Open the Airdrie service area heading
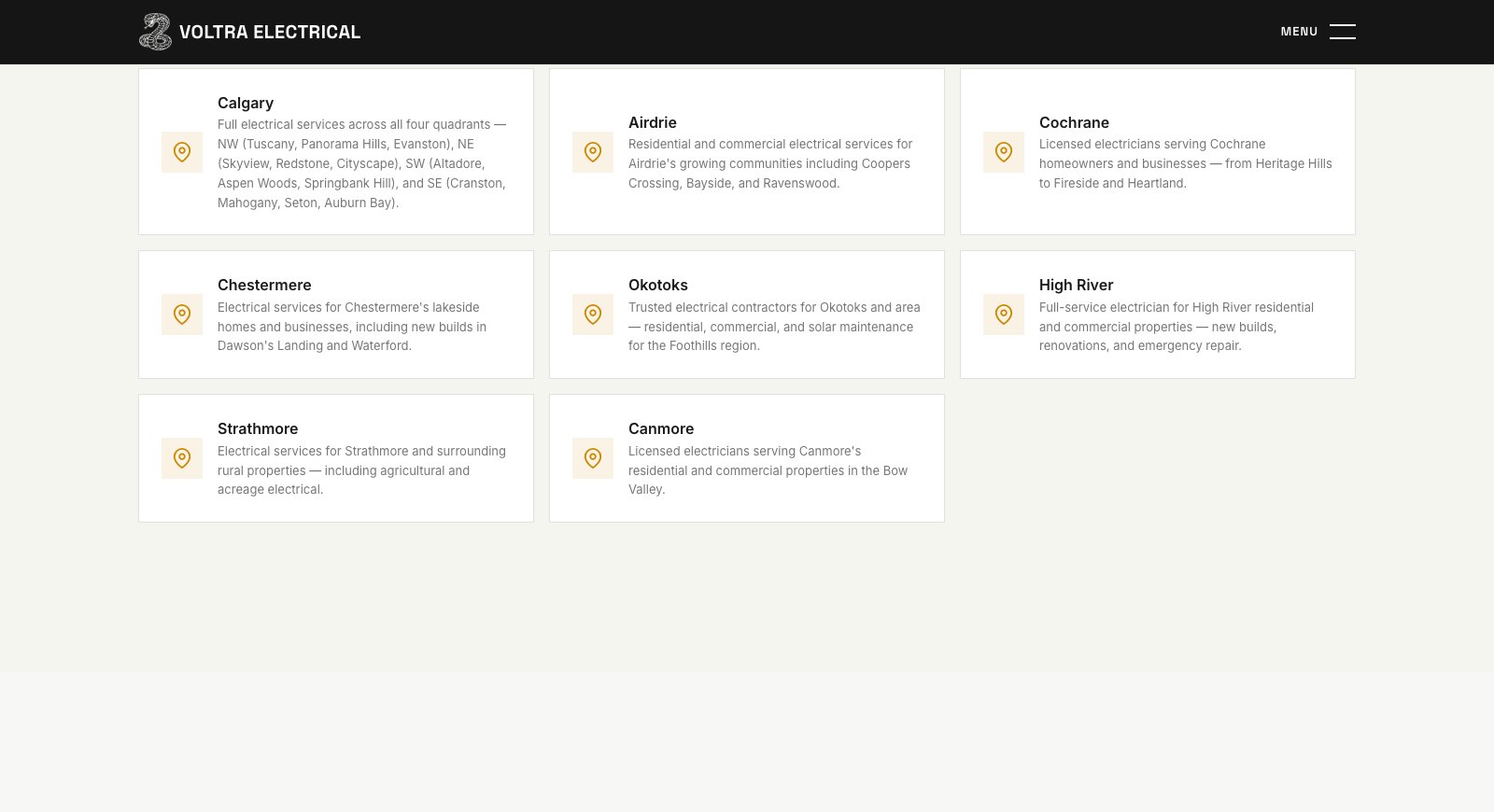Viewport: 1494px width, 812px height. point(653,122)
